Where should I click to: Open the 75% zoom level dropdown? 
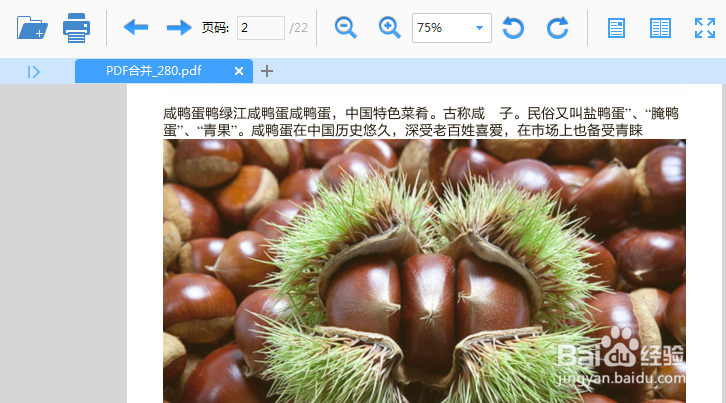(x=452, y=28)
